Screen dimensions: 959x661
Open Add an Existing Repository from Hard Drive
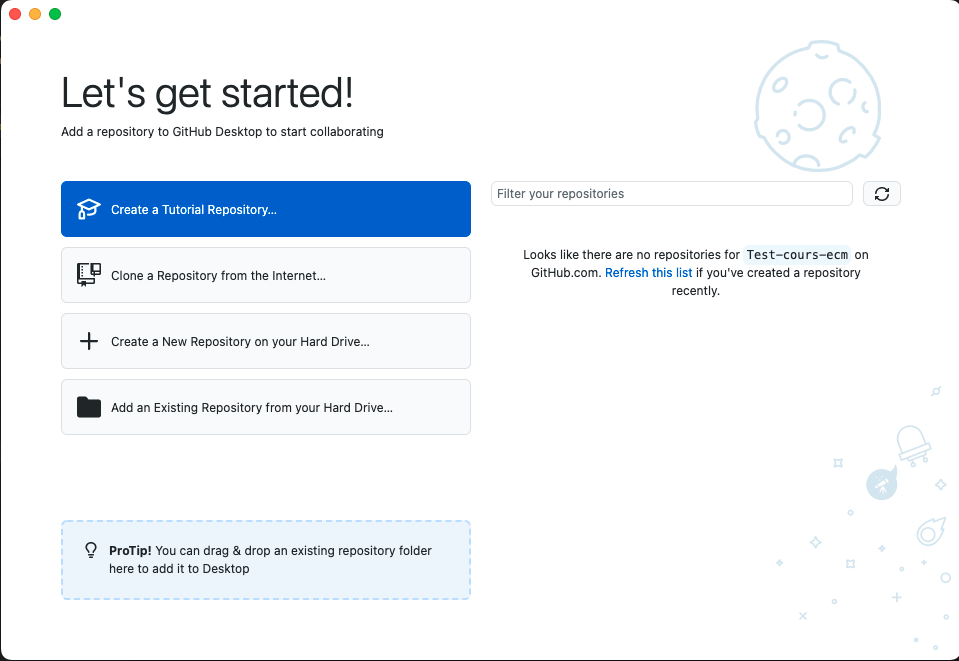pyautogui.click(x=265, y=407)
